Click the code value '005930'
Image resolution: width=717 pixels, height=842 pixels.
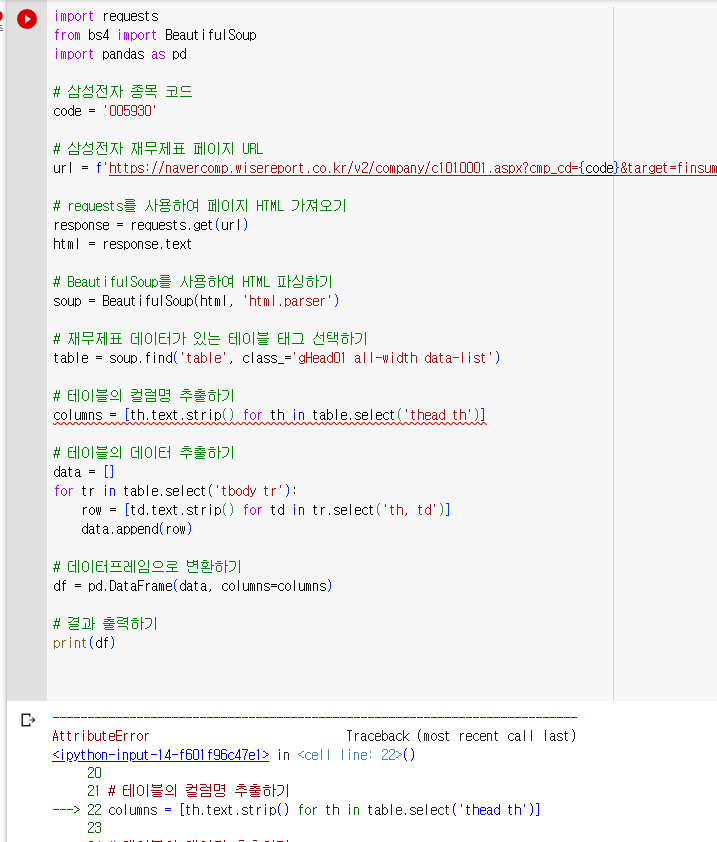(x=129, y=111)
